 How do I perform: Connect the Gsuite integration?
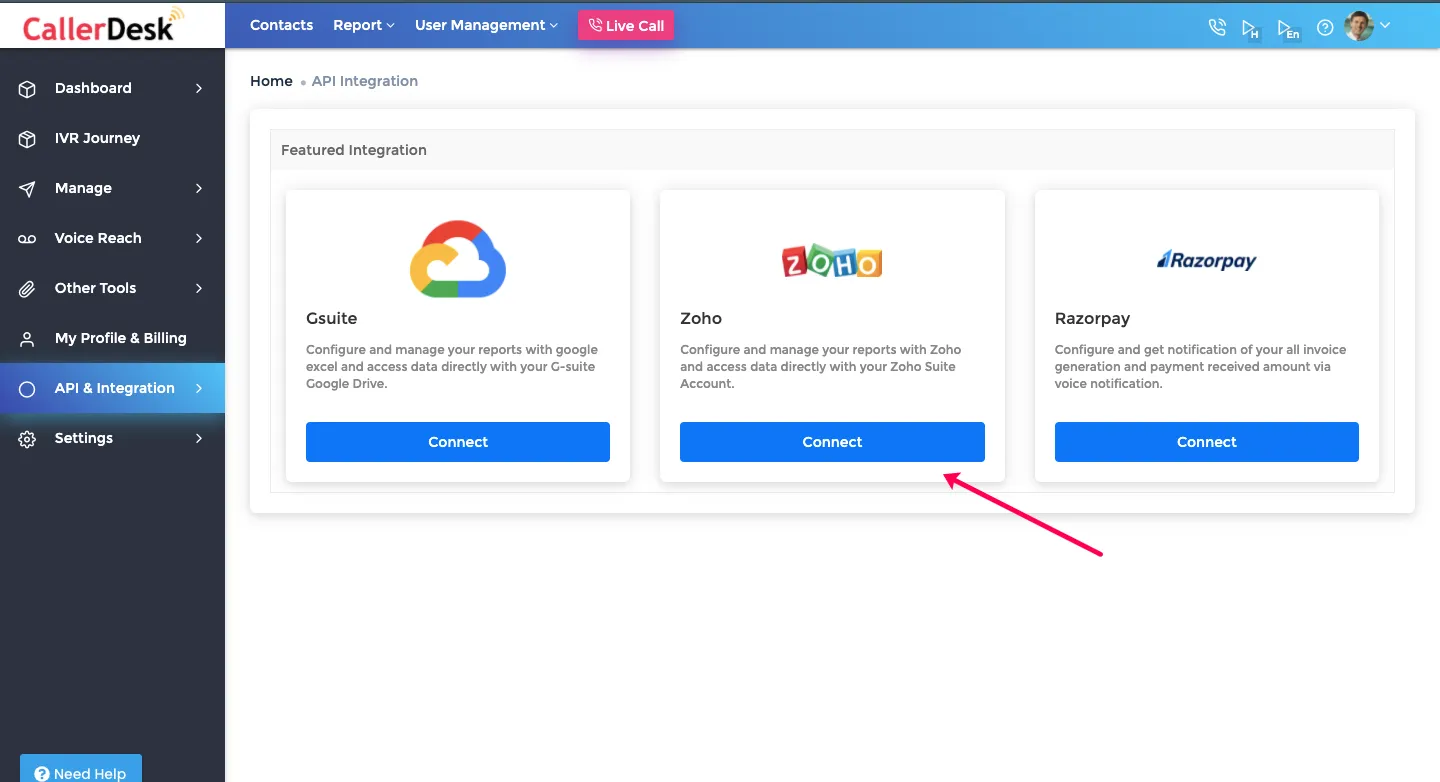pos(458,442)
